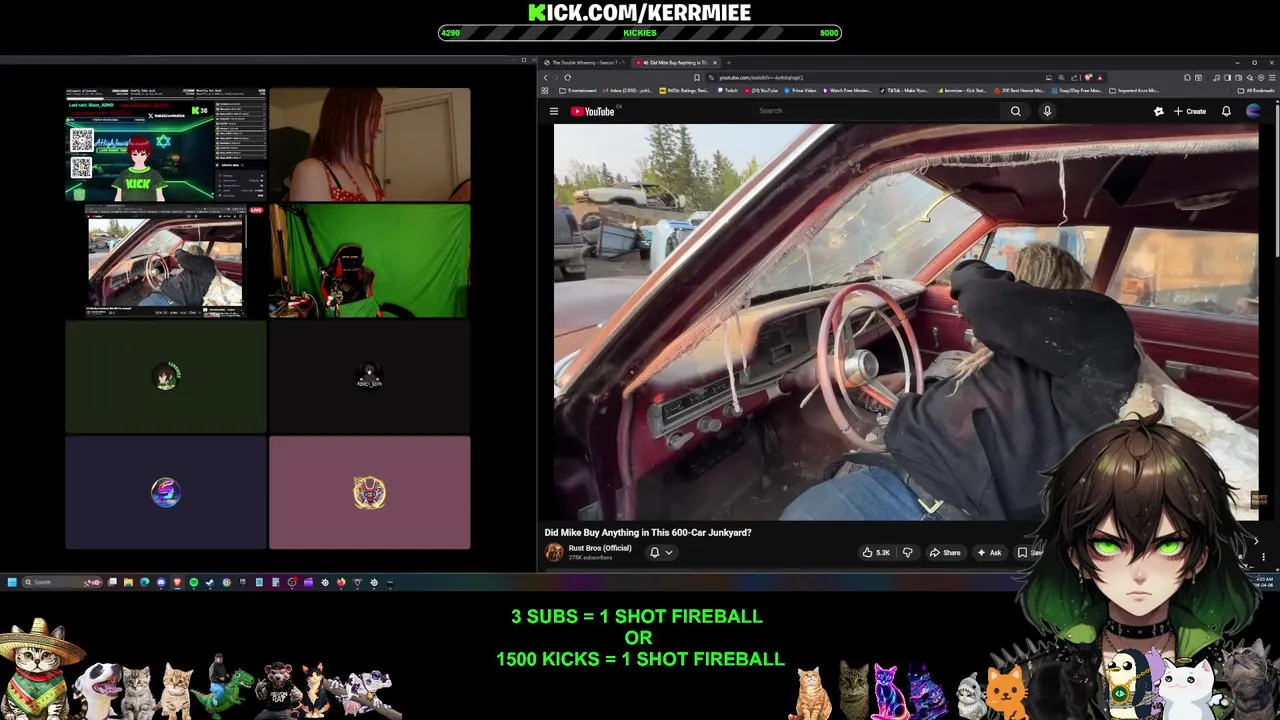
Task: Click the Windows taskbar Search box
Action: tap(61, 582)
